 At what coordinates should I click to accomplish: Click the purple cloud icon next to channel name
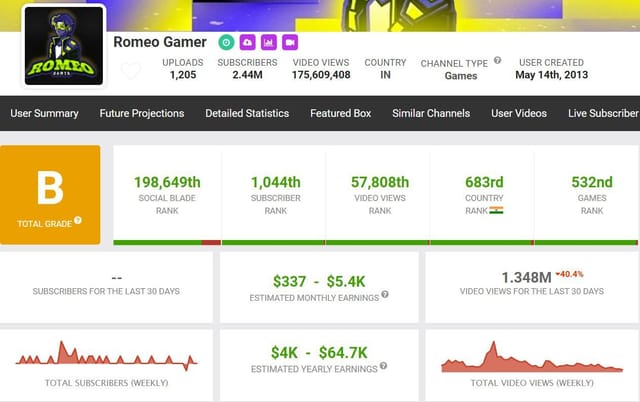tap(248, 42)
